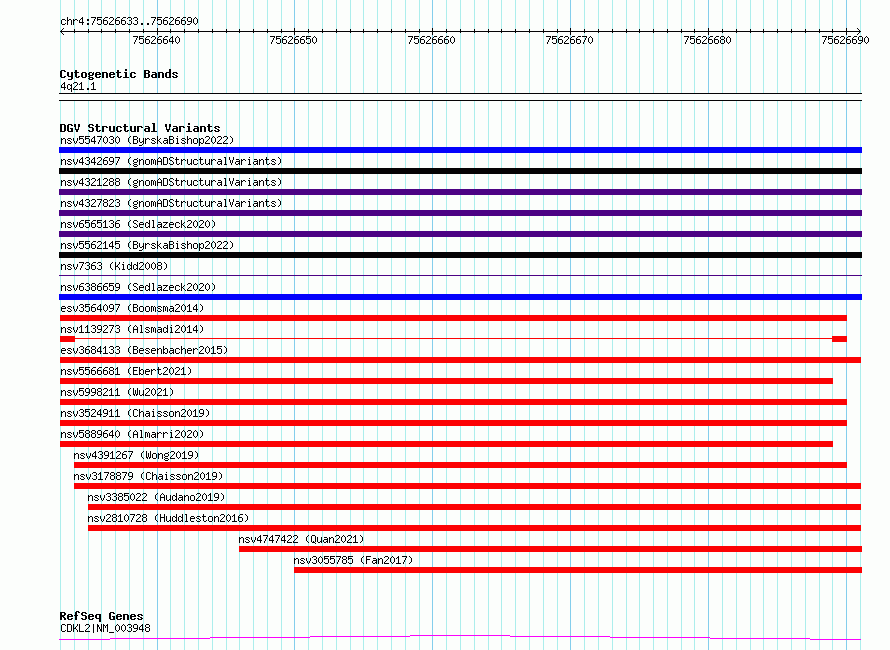
Task: Click nsv4391267 (Wong2019) variant label
Action: tap(136, 455)
